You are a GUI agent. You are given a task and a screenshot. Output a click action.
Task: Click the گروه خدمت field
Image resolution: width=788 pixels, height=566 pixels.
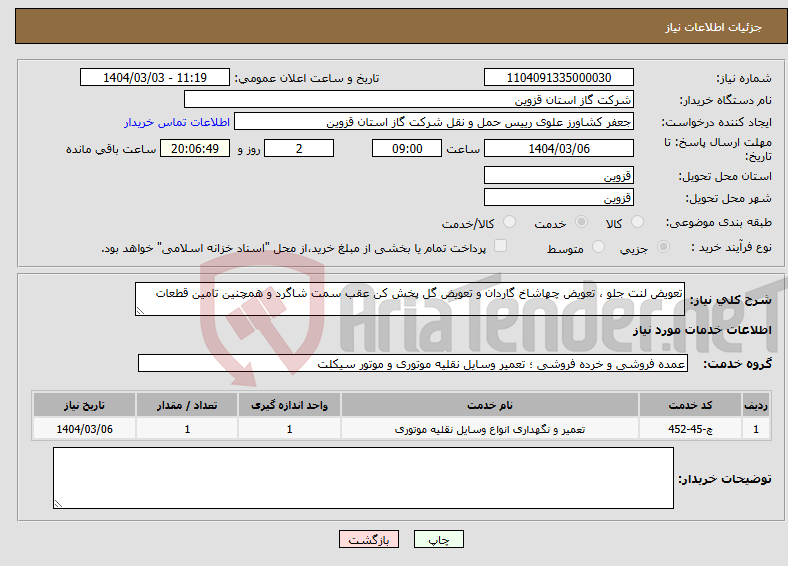413,363
